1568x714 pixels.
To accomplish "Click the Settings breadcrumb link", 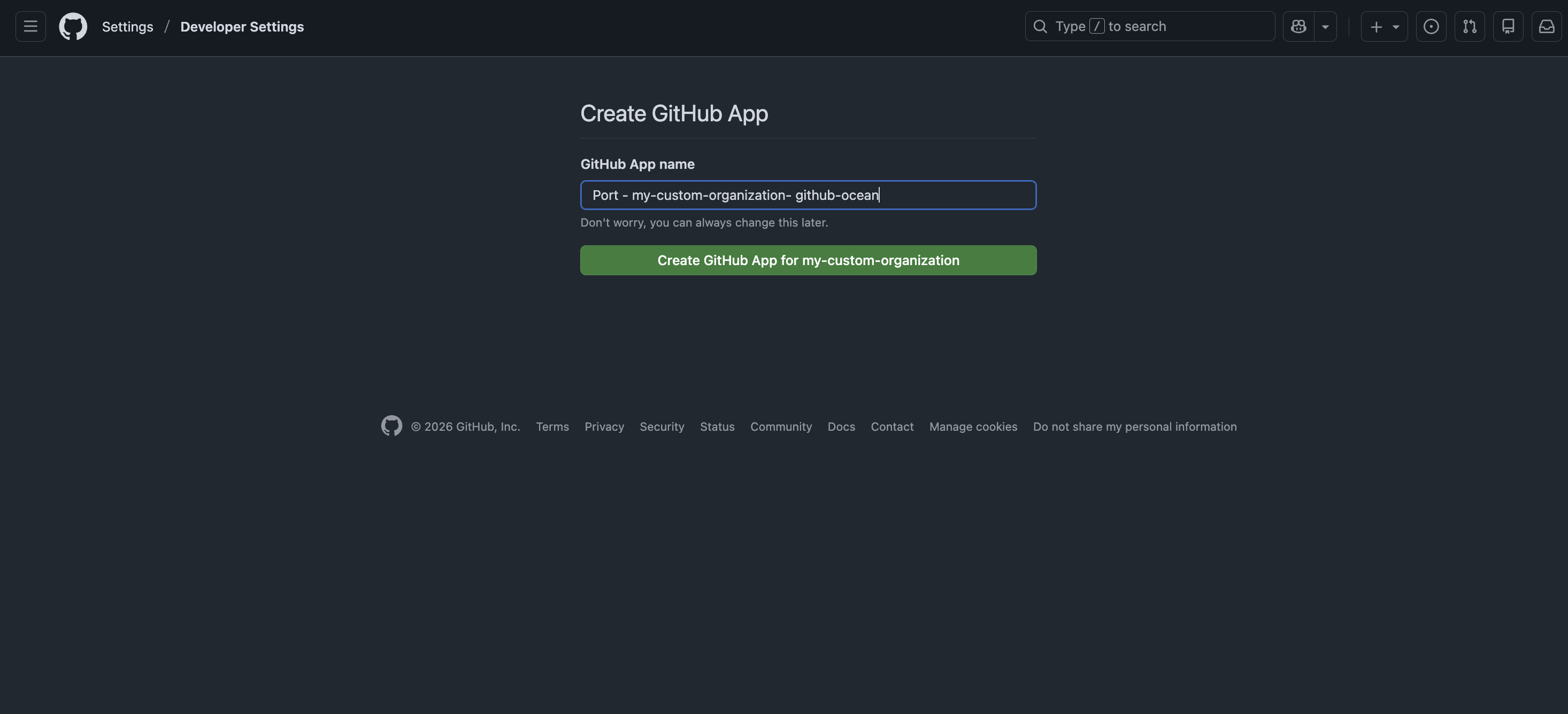I will pos(127,27).
